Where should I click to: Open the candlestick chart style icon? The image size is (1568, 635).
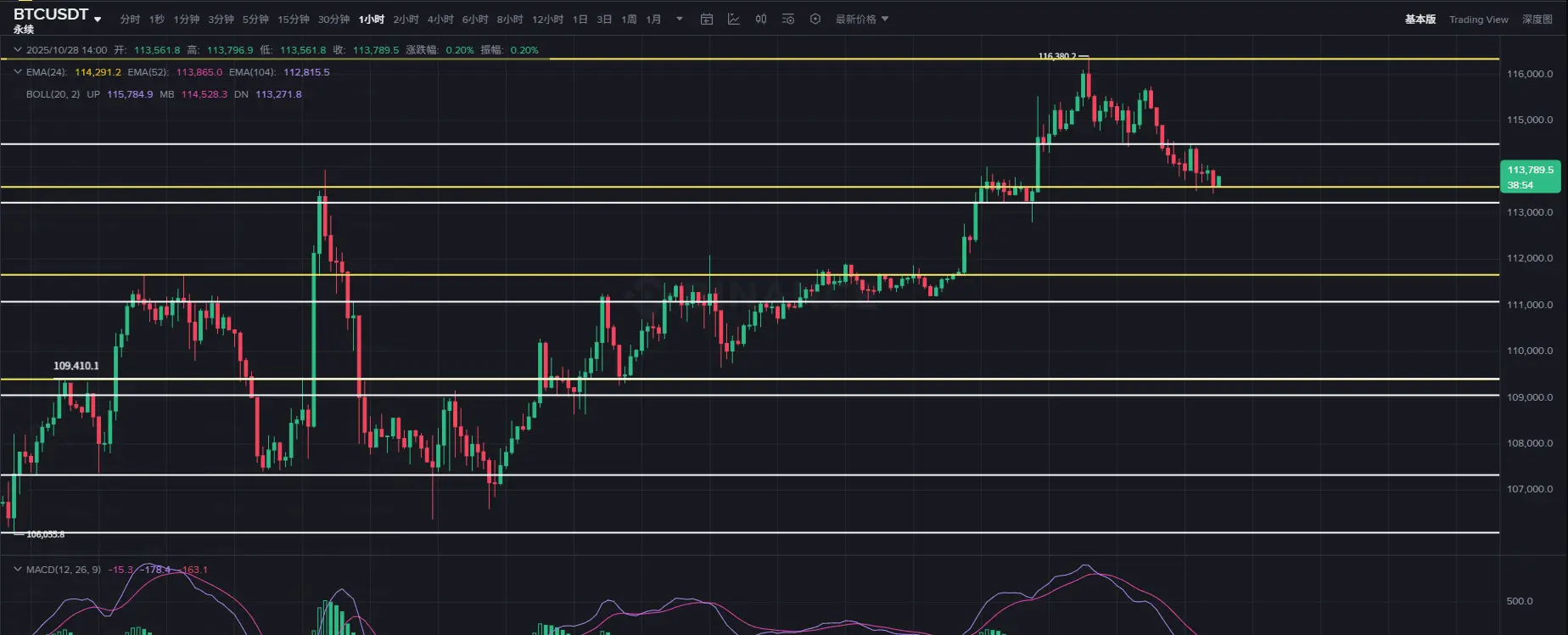click(761, 19)
